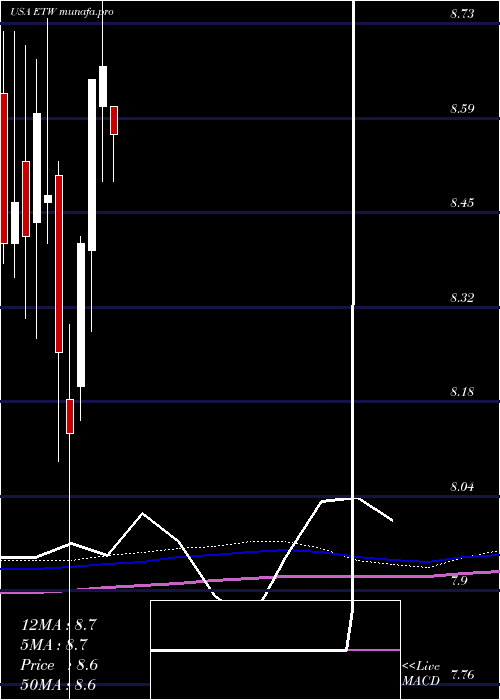500x700 pixels.
Task: Click the <<Live MACD label
Action: pos(421,674)
